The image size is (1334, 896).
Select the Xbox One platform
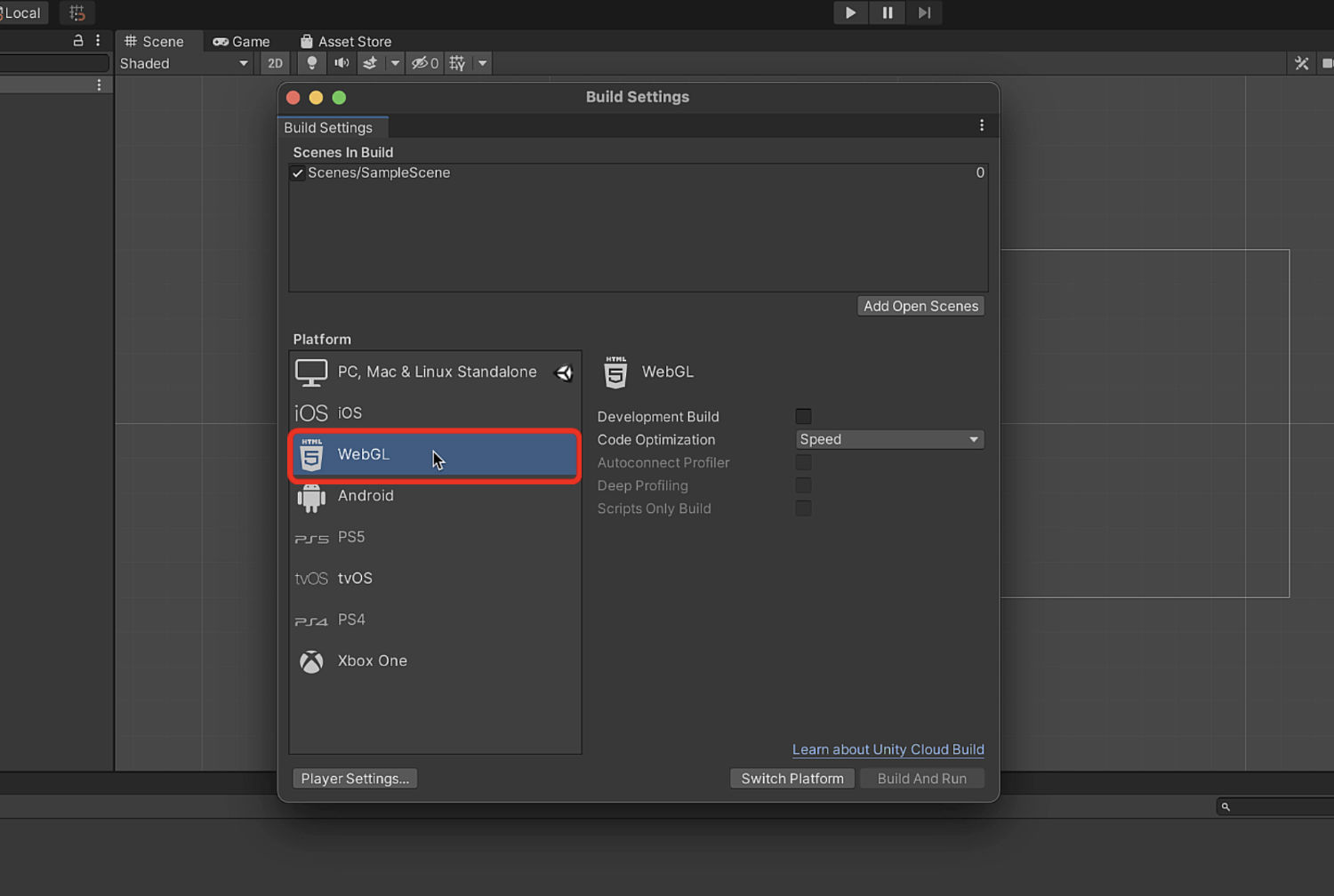tap(435, 660)
